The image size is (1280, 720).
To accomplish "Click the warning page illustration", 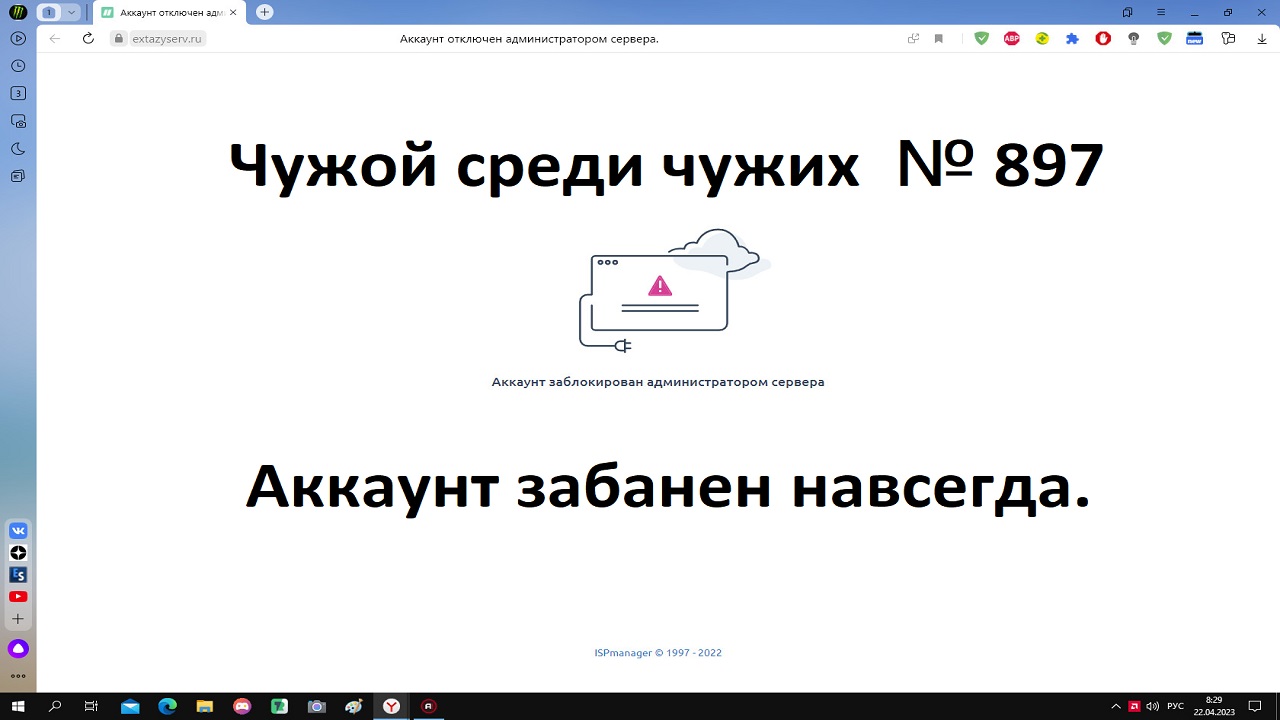I will pos(674,291).
